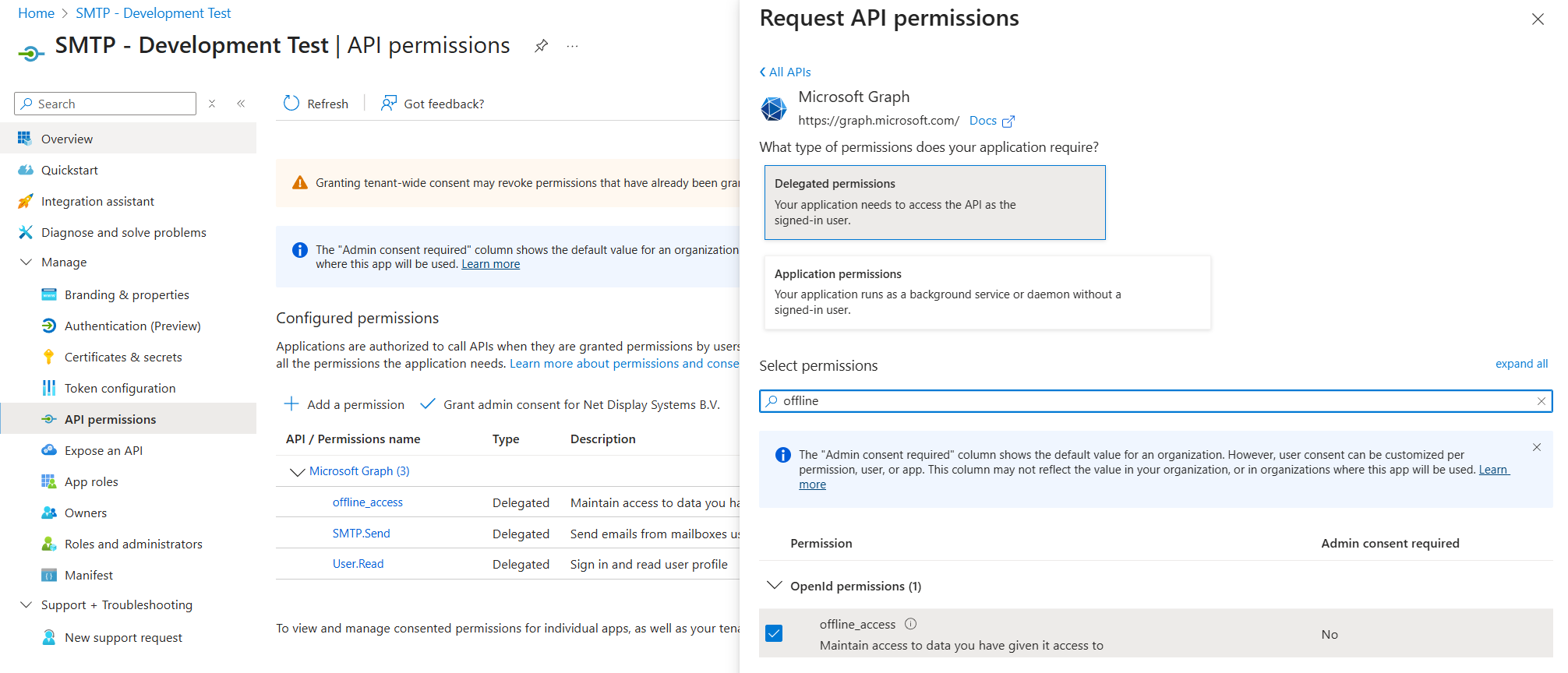This screenshot has width=1568, height=673.
Task: Click the Expose an API cloud icon
Action: click(49, 450)
